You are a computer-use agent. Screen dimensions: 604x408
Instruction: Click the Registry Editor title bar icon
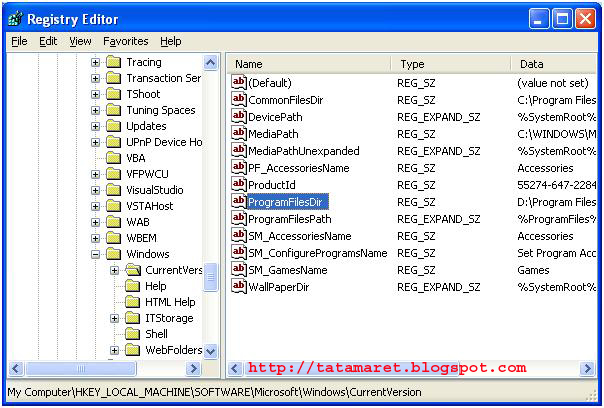tap(15, 19)
